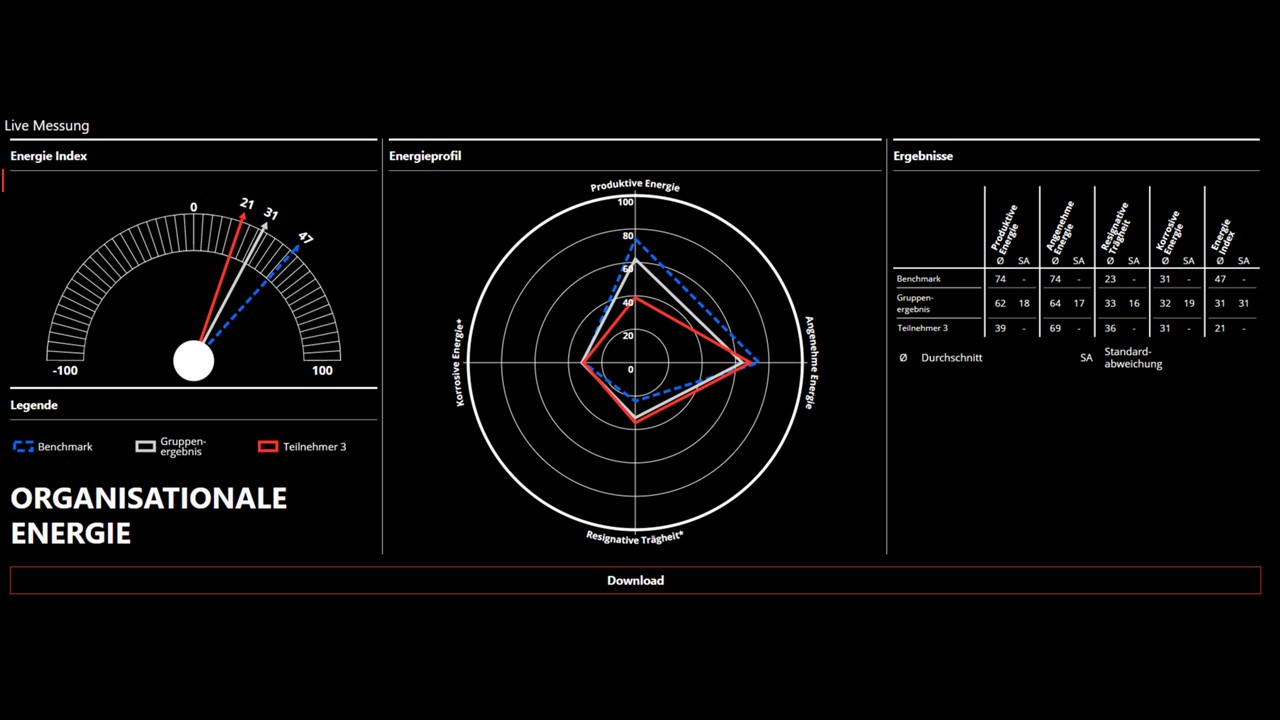Image resolution: width=1280 pixels, height=720 pixels.
Task: Click Teilnehmer 3 Energie Index value 21
Action: coord(1220,328)
